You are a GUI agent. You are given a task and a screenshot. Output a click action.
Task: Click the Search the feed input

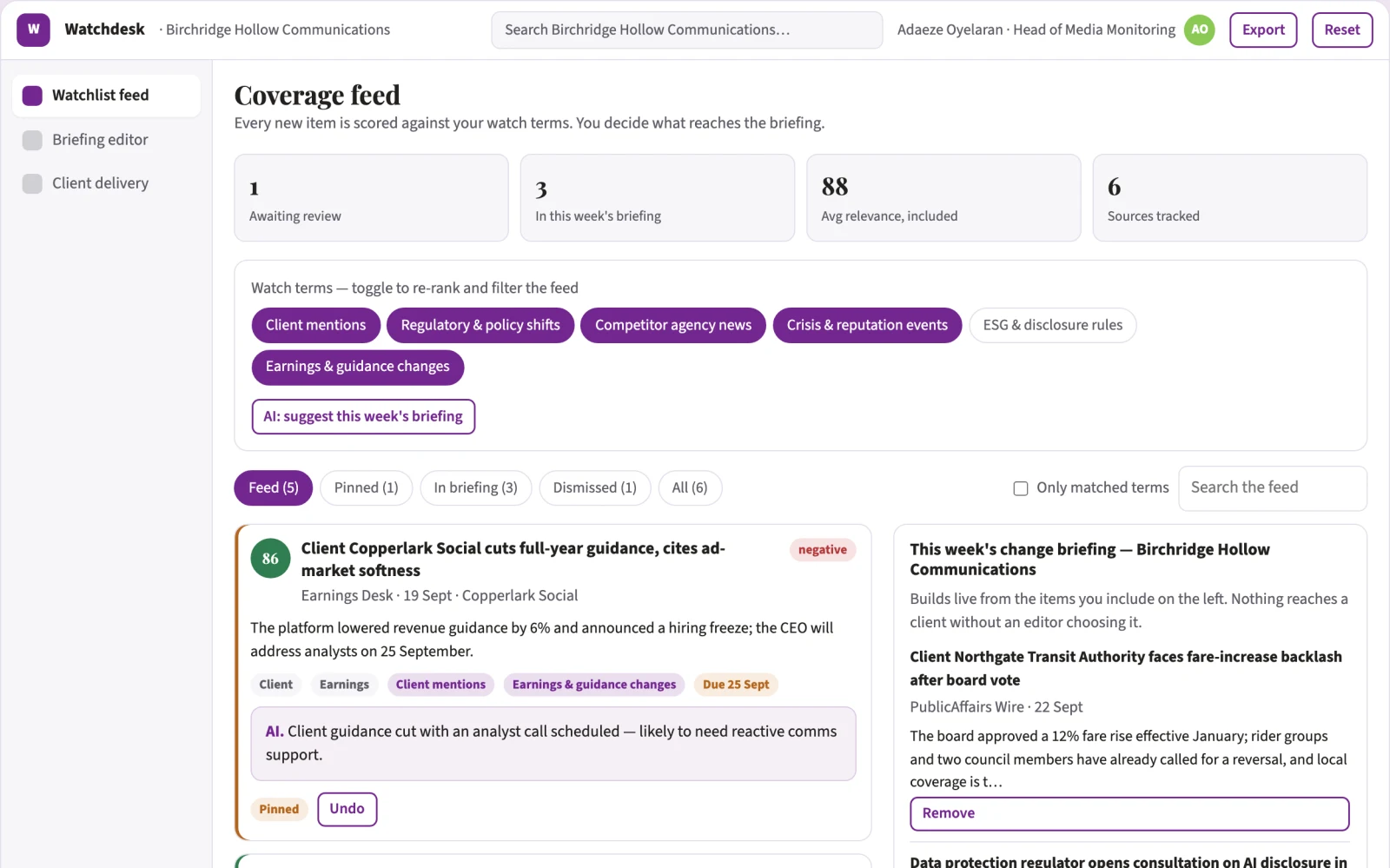click(x=1272, y=488)
